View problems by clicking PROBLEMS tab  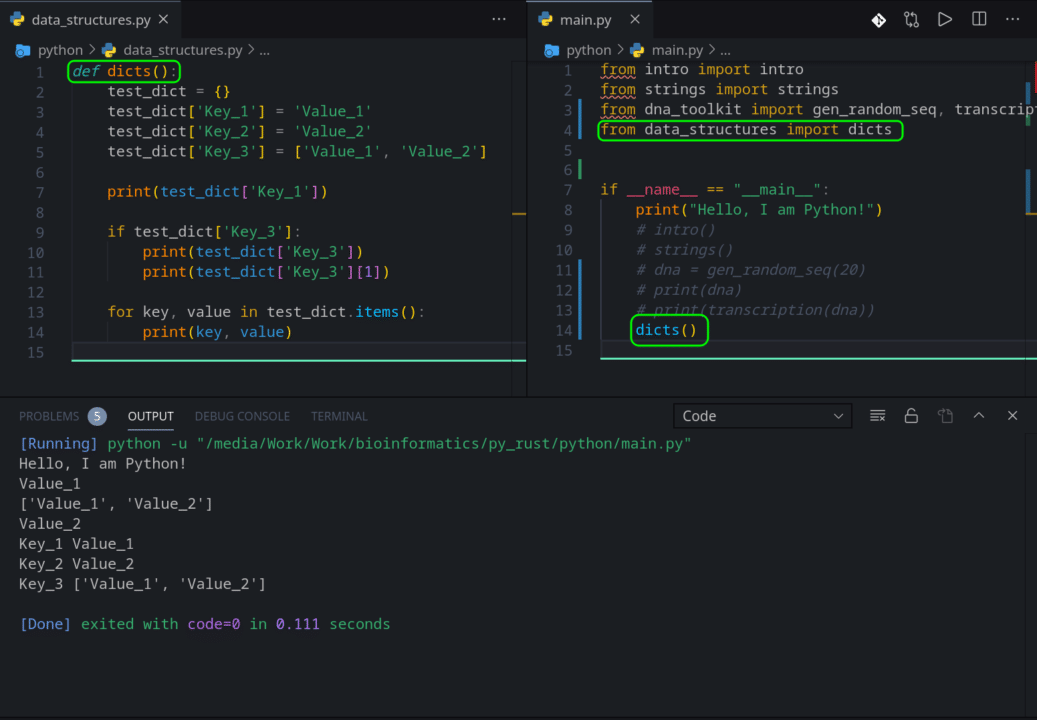[x=48, y=416]
